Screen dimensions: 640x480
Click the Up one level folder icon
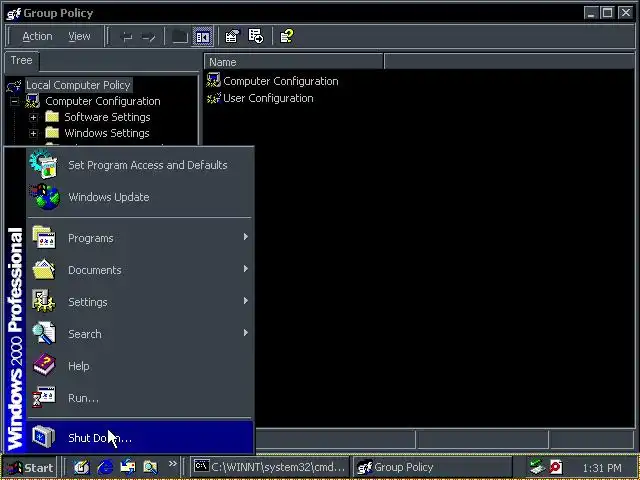click(x=180, y=37)
